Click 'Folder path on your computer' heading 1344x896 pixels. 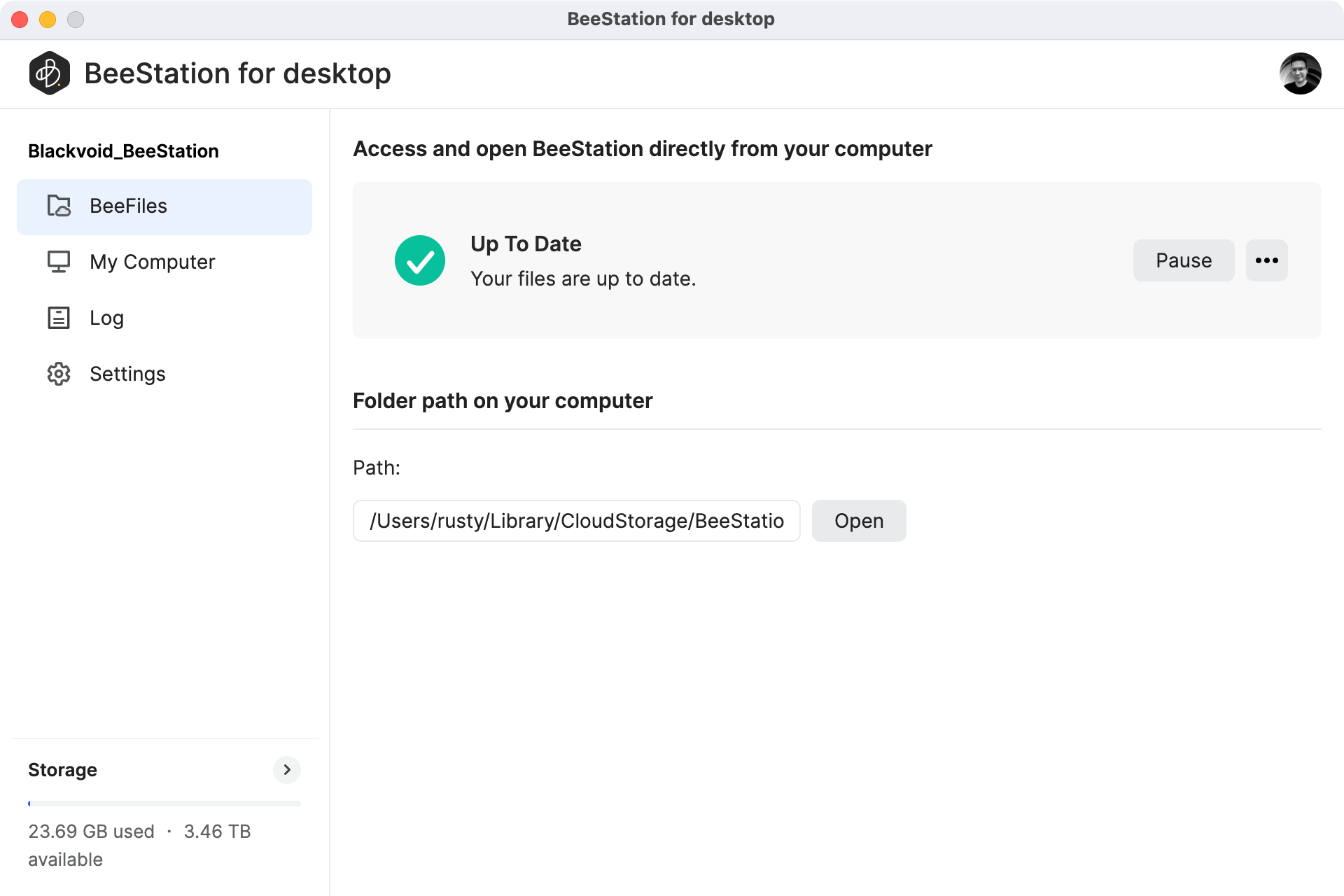pyautogui.click(x=503, y=401)
